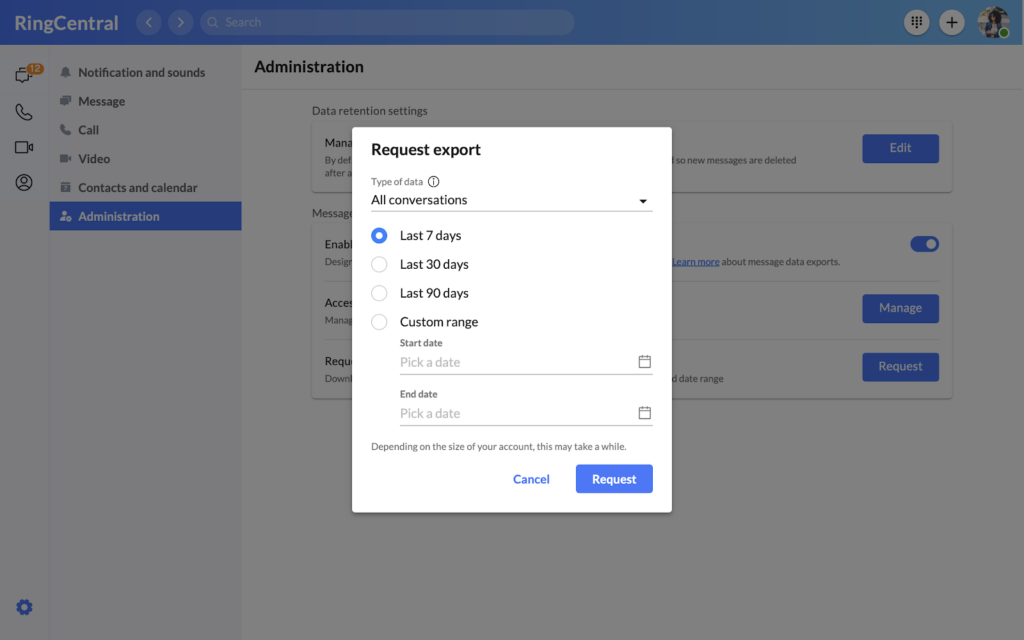This screenshot has height=640, width=1024.
Task: Open Notification and sounds settings
Action: tap(141, 72)
